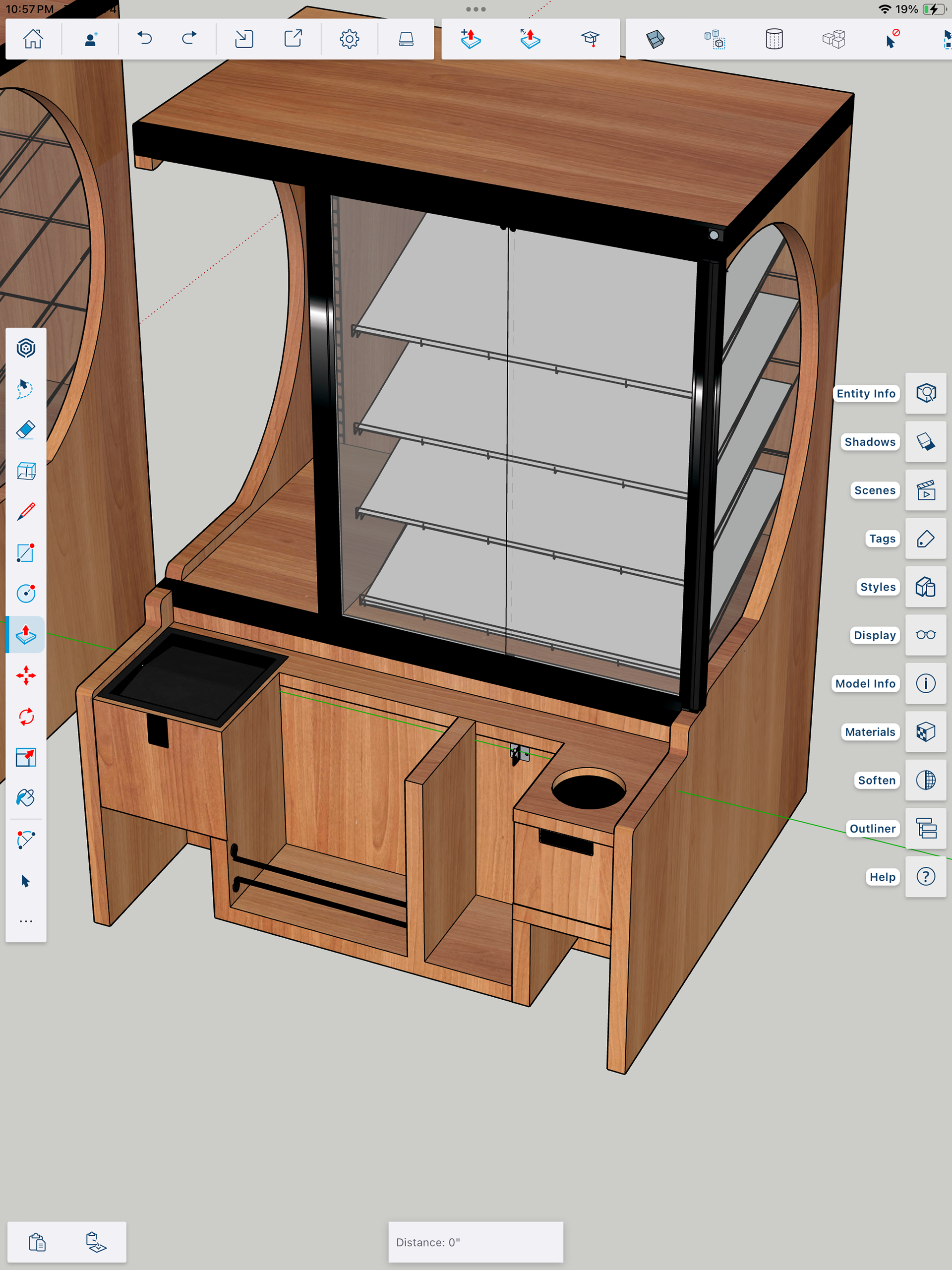The image size is (952, 1270).
Task: Undo the last action
Action: 144,39
